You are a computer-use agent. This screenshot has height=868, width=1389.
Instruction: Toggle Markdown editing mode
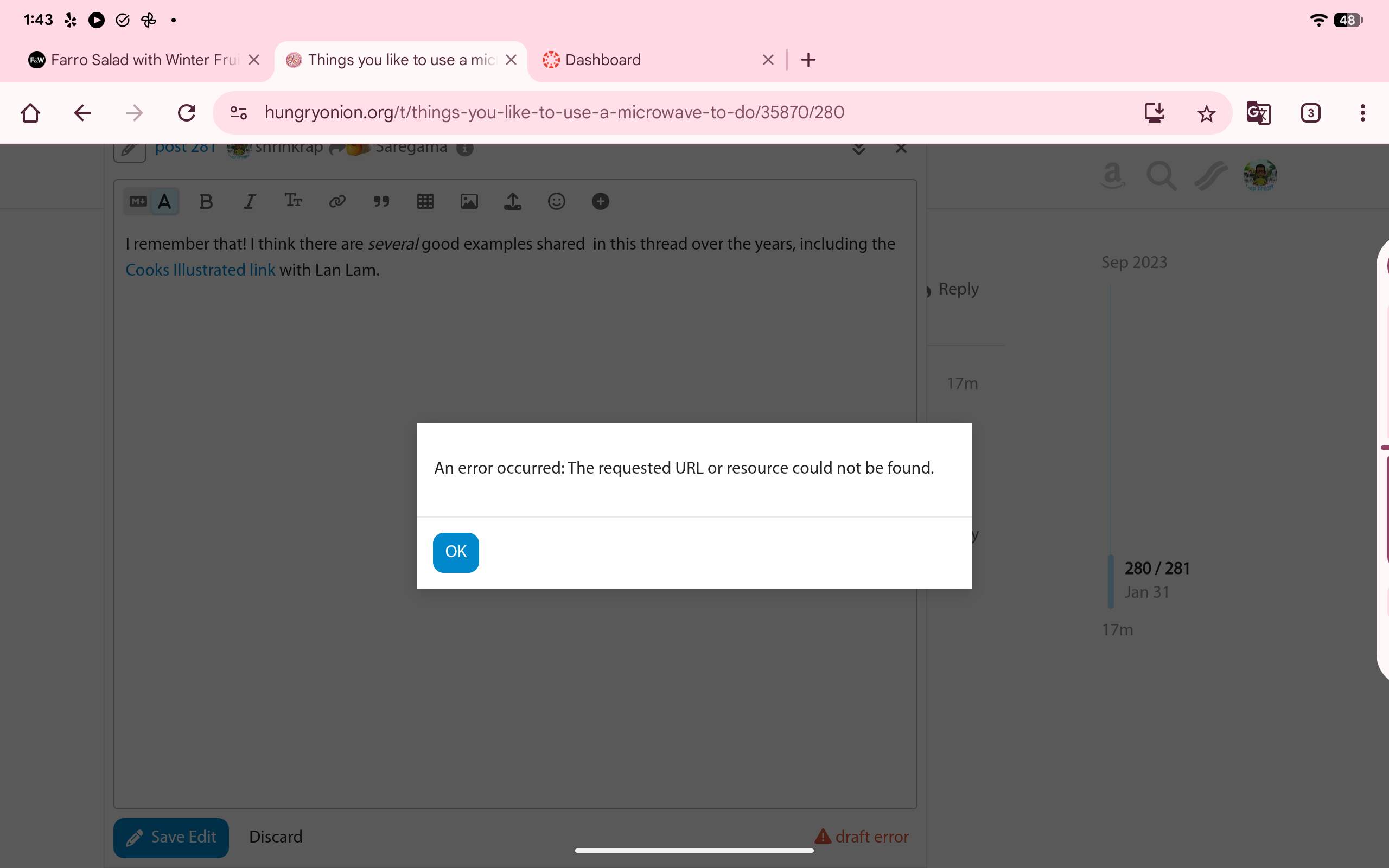(x=138, y=201)
